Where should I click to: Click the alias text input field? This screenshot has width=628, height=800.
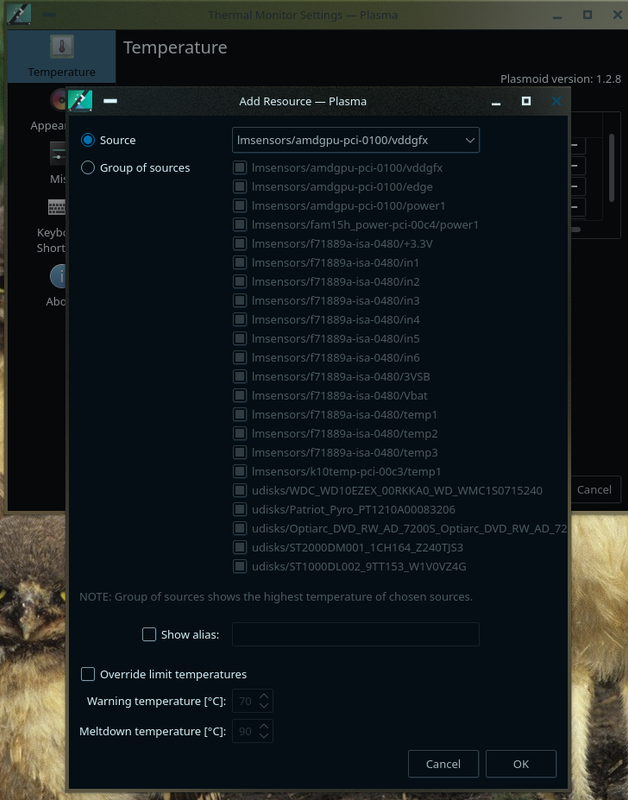tap(356, 634)
